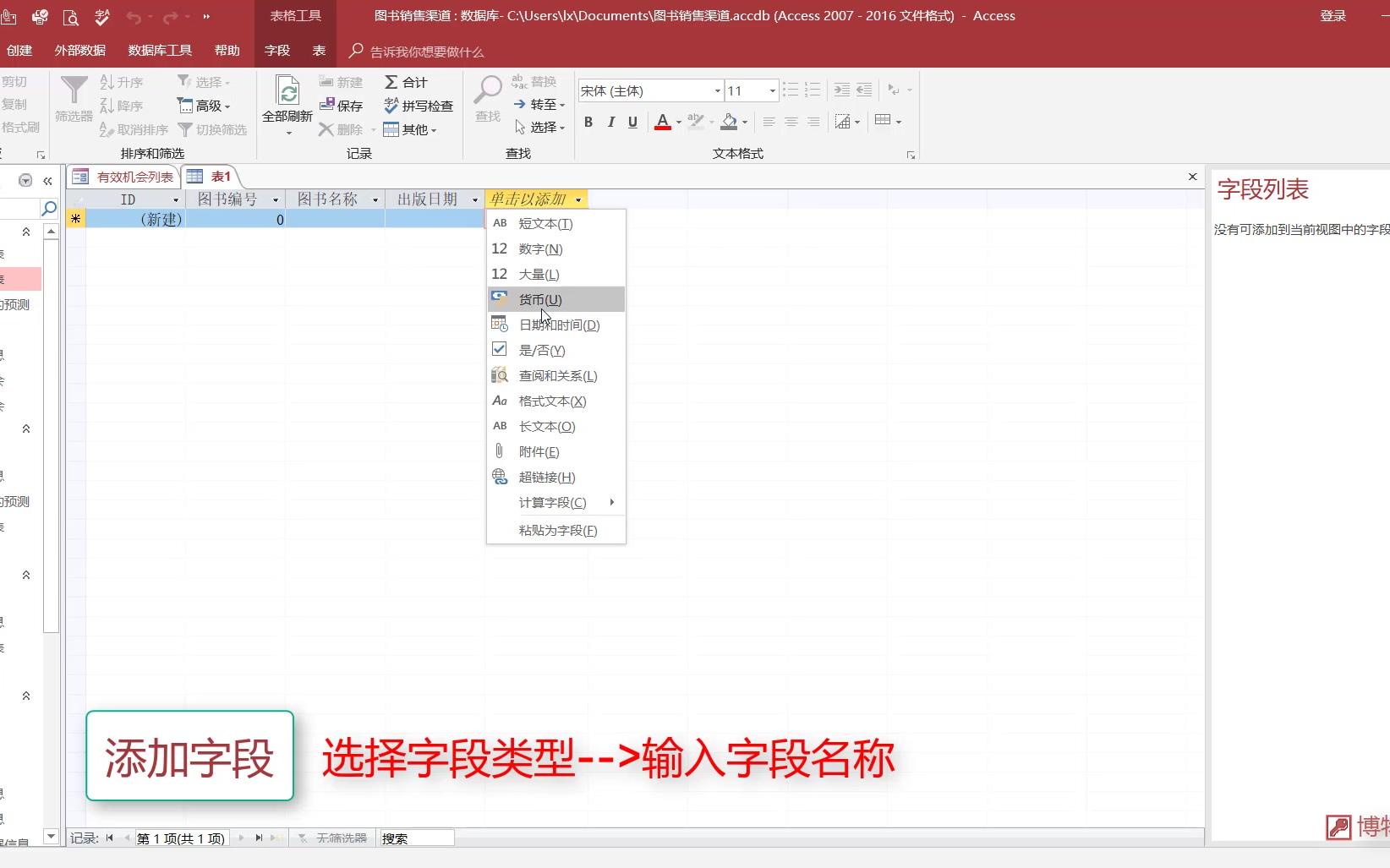Click the 单击以添加 column header

(x=536, y=199)
